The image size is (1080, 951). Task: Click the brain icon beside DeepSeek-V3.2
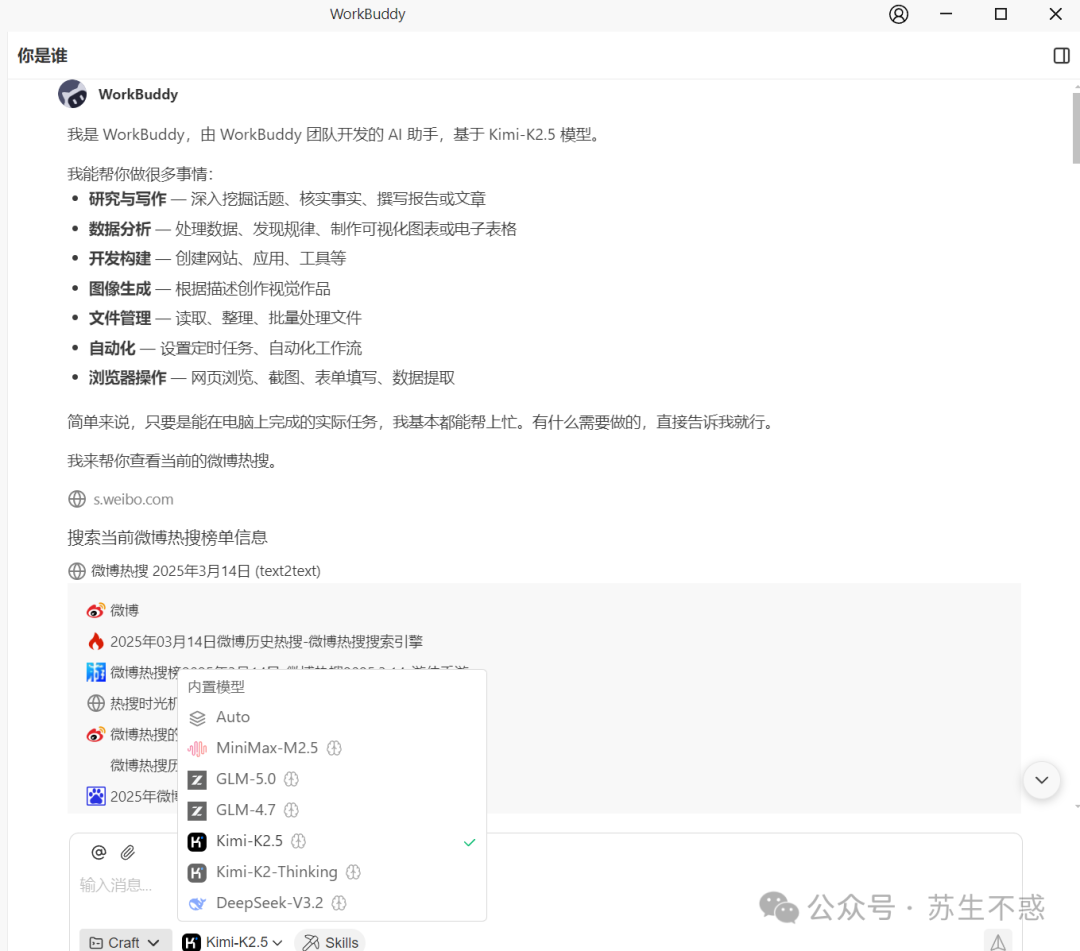(339, 903)
